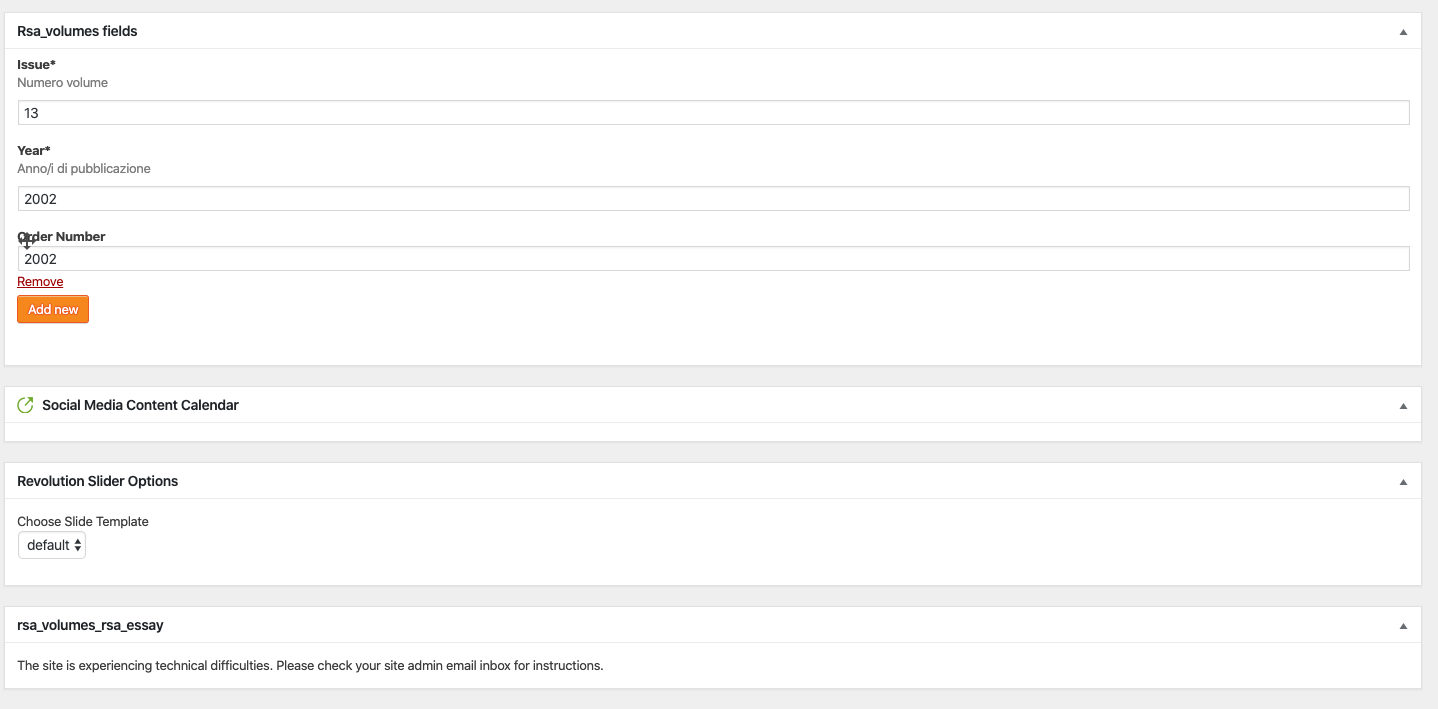Image resolution: width=1438 pixels, height=709 pixels.
Task: Collapse the Social Media Content Calendar arrow
Action: click(x=1403, y=406)
